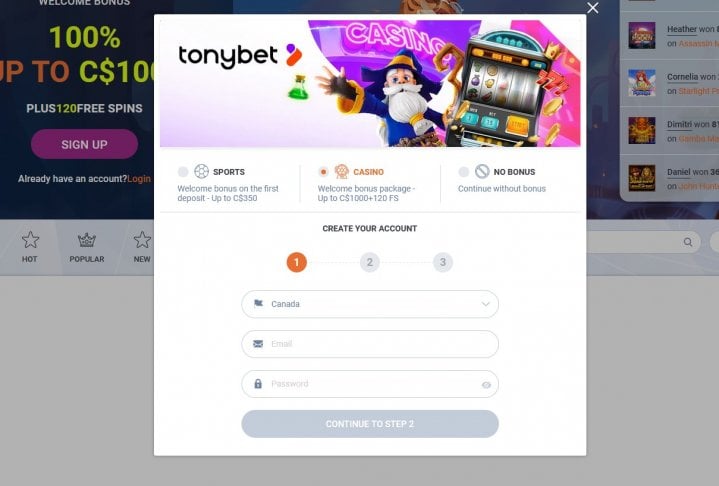This screenshot has width=719, height=486.
Task: Select the Sports bonus radio button
Action: pyautogui.click(x=183, y=172)
